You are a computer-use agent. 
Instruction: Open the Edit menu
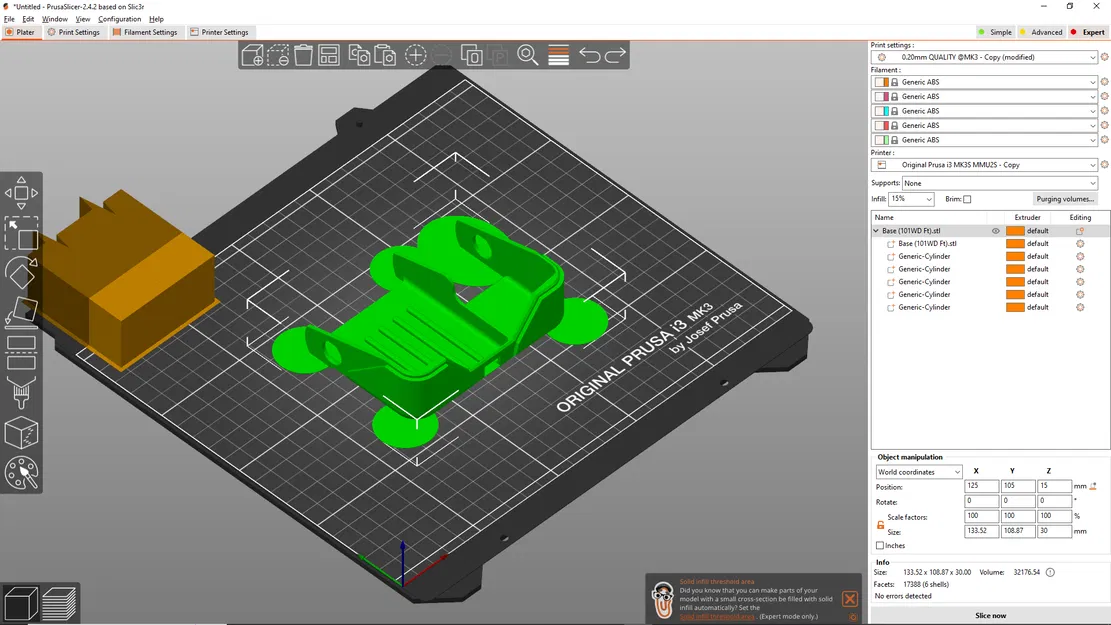tap(28, 19)
